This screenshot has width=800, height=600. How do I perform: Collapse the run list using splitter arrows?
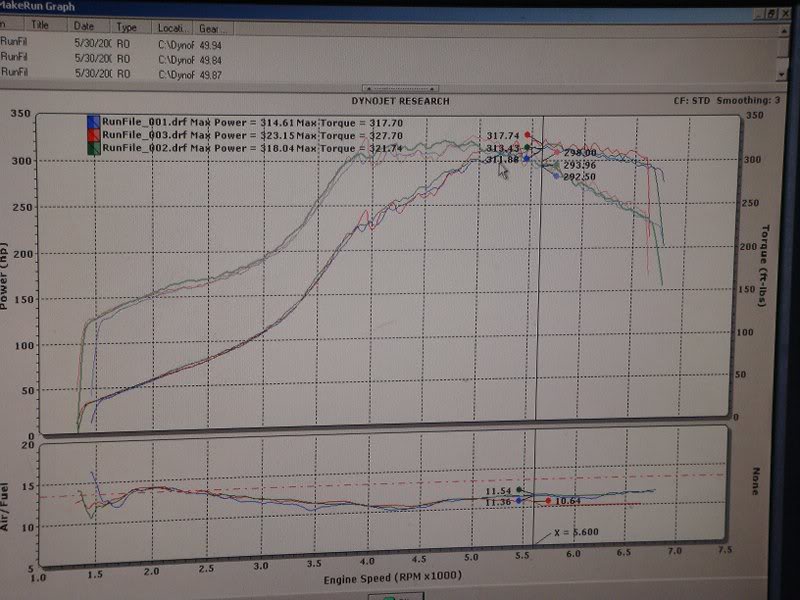(400, 89)
